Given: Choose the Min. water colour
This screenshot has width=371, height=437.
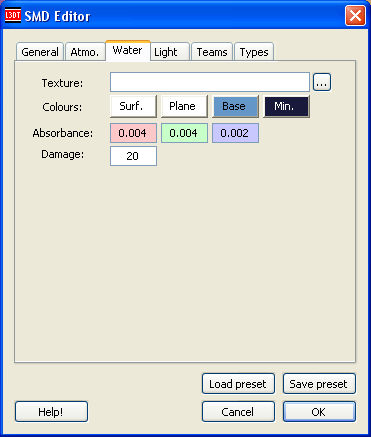Looking at the screenshot, I should click(286, 106).
